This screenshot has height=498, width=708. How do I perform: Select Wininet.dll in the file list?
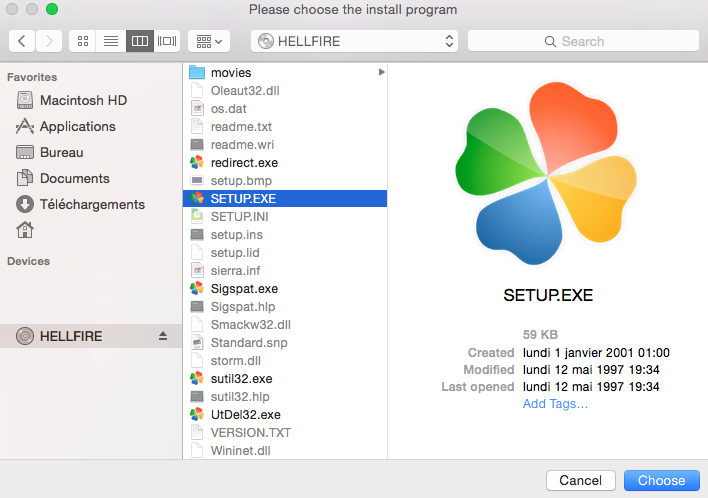pyautogui.click(x=285, y=451)
